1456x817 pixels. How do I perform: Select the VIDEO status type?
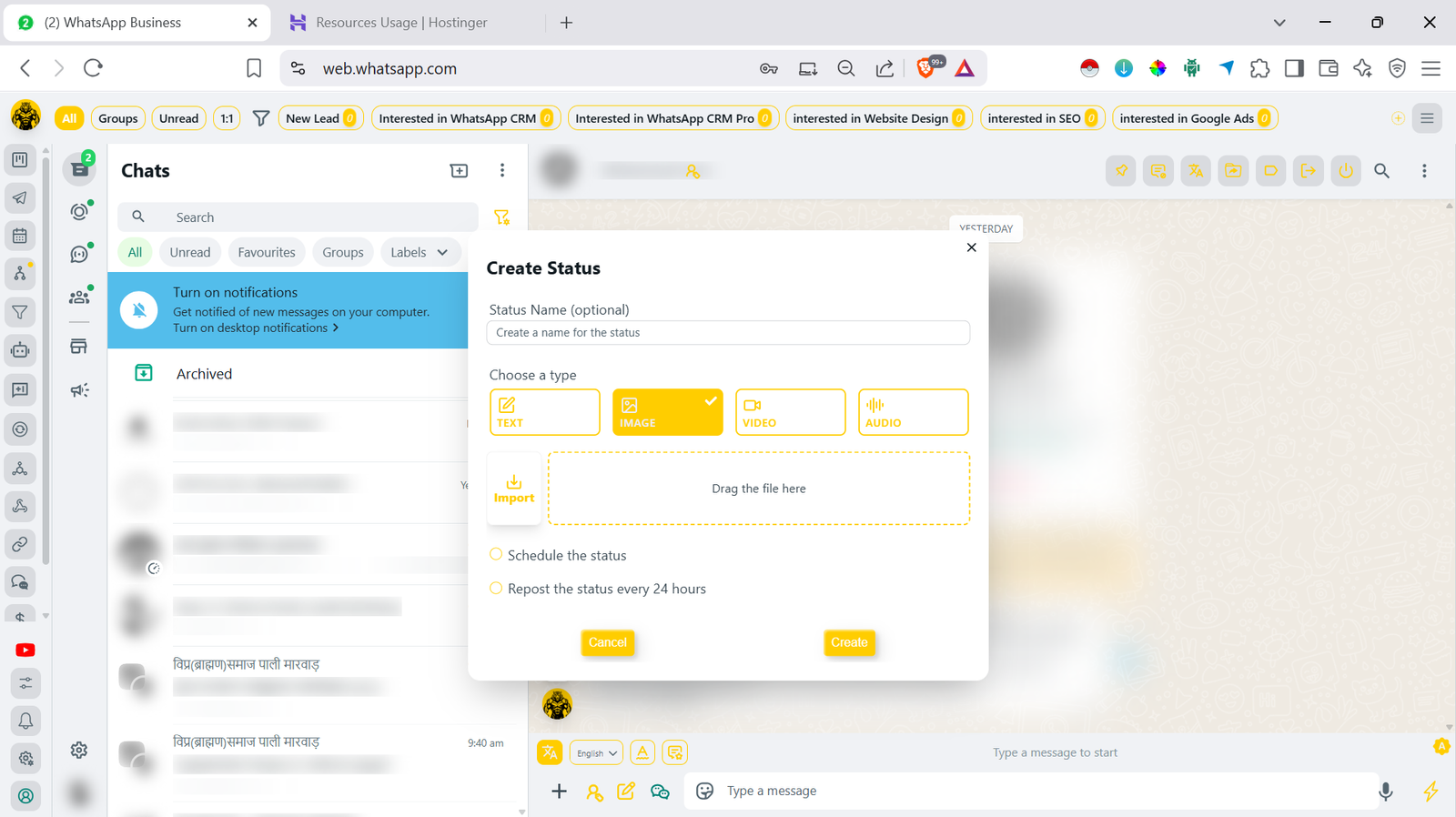click(790, 412)
